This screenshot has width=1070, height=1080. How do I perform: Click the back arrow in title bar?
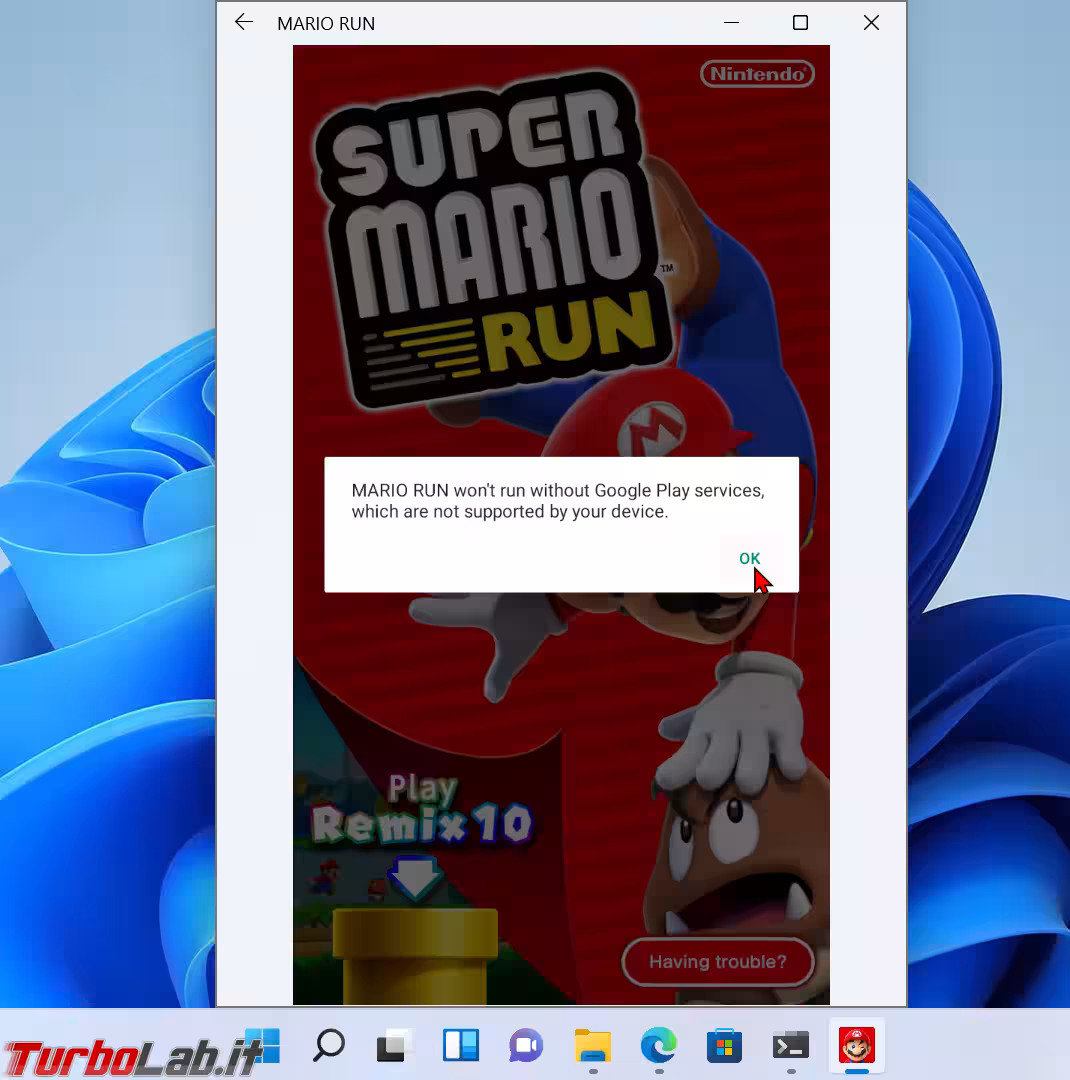coord(243,23)
